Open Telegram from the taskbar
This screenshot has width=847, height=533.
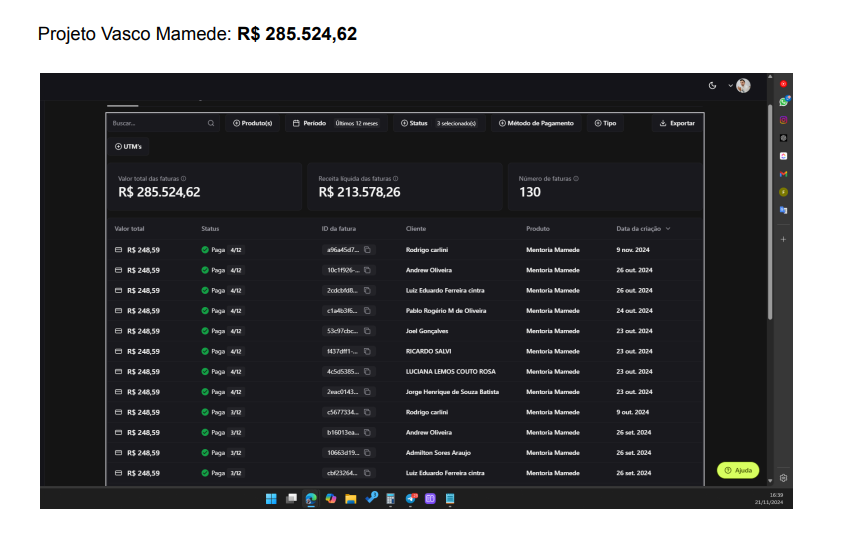click(411, 498)
